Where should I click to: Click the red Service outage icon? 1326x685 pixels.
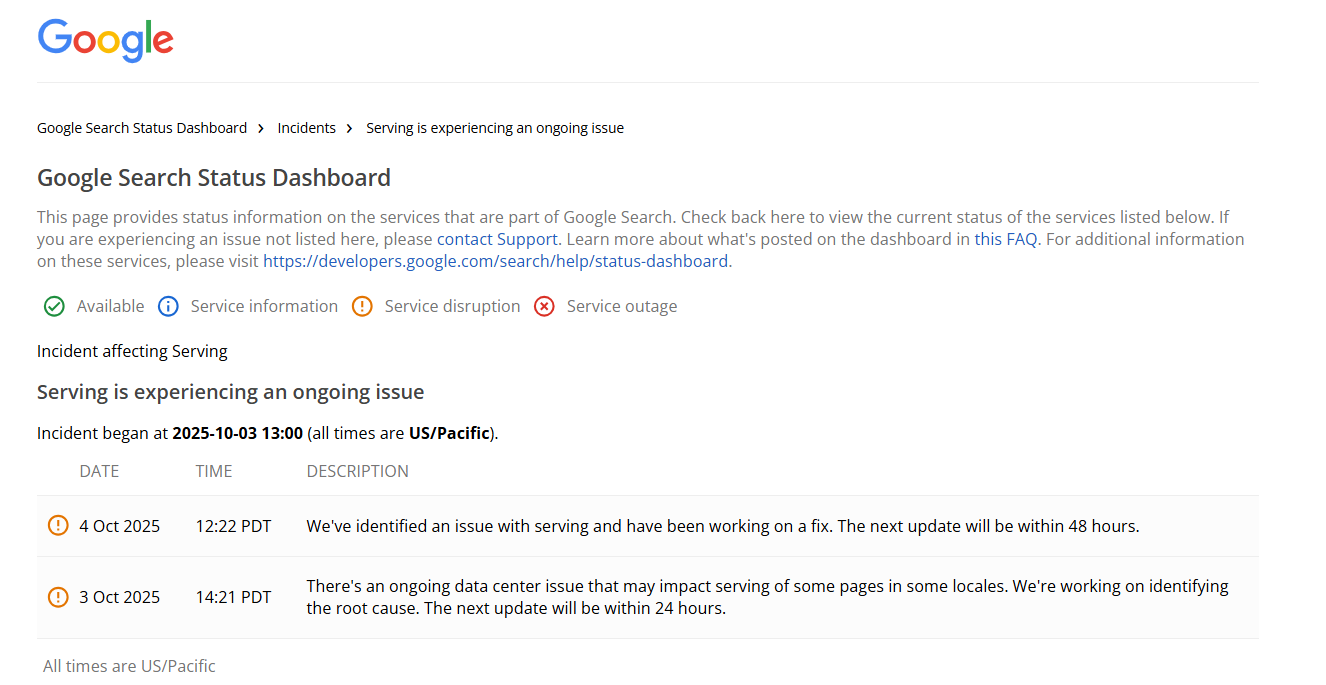[544, 306]
